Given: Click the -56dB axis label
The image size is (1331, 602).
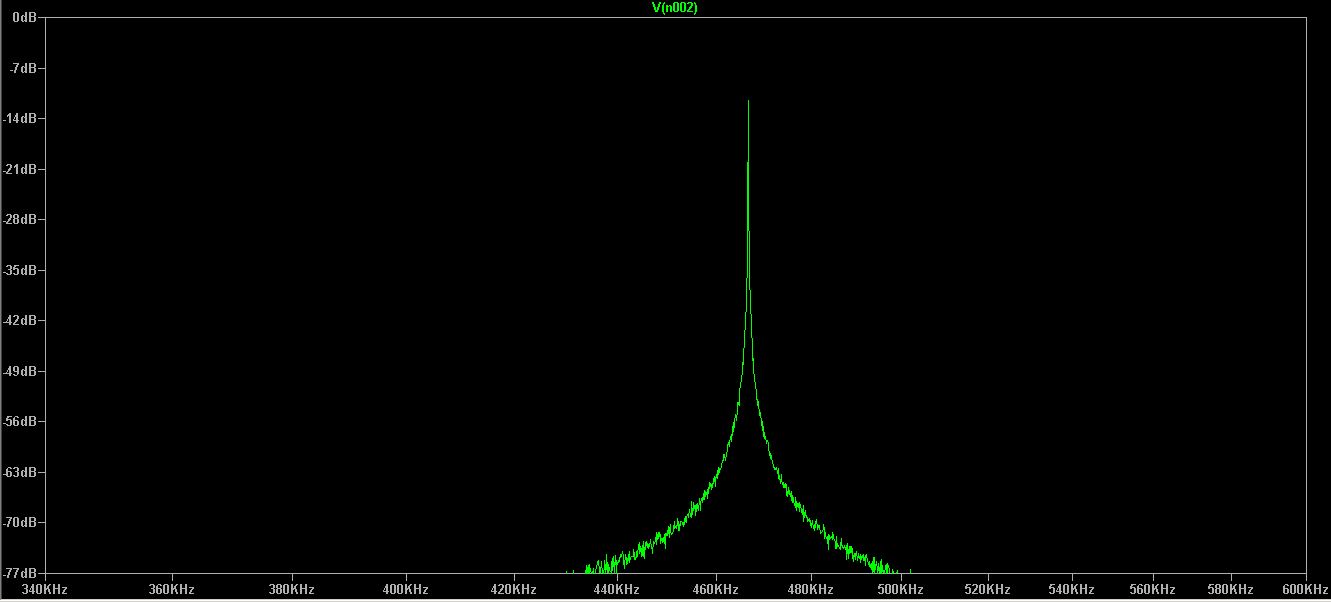Looking at the screenshot, I should [21, 421].
